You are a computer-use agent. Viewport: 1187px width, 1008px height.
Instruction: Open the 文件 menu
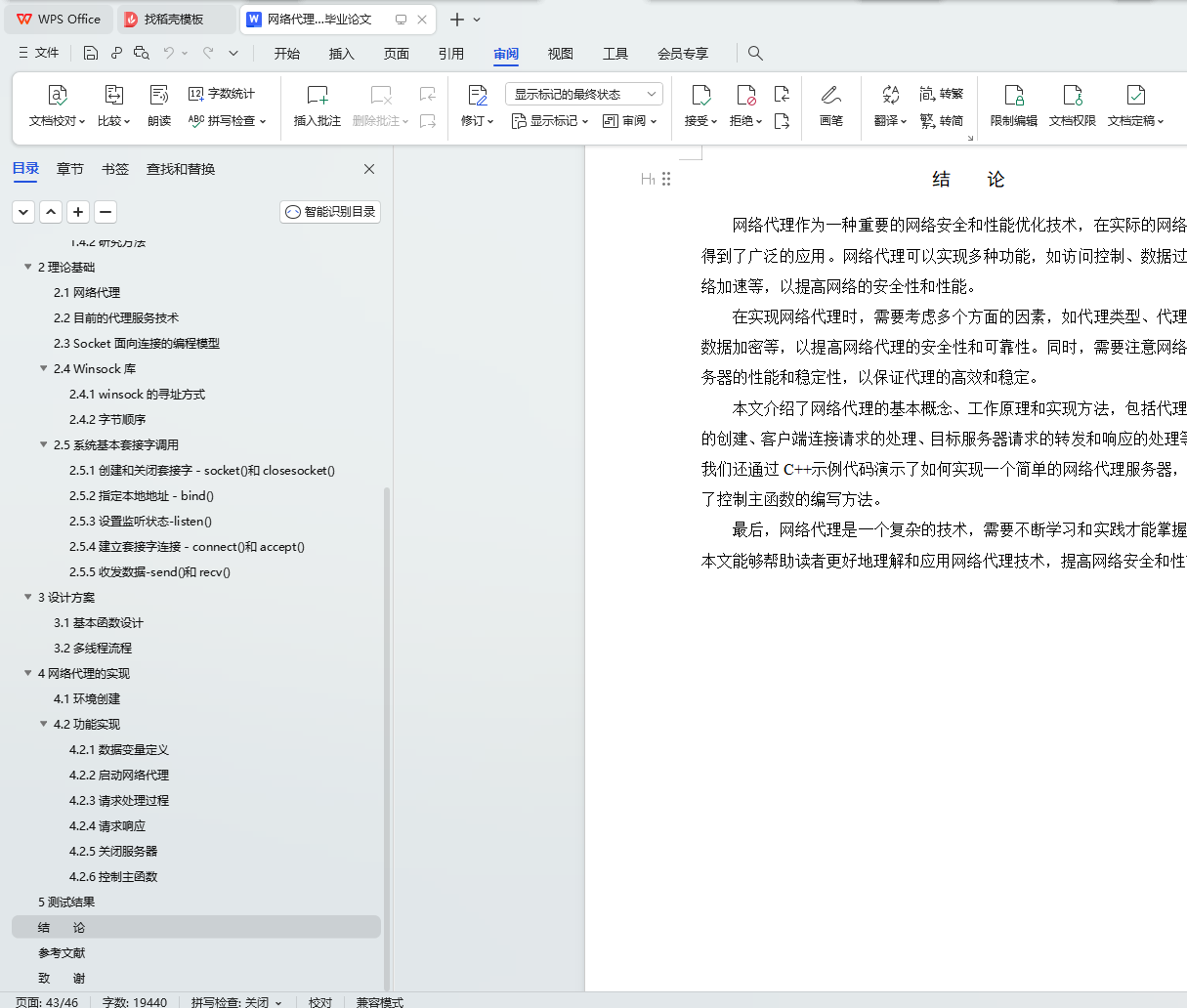tap(39, 53)
